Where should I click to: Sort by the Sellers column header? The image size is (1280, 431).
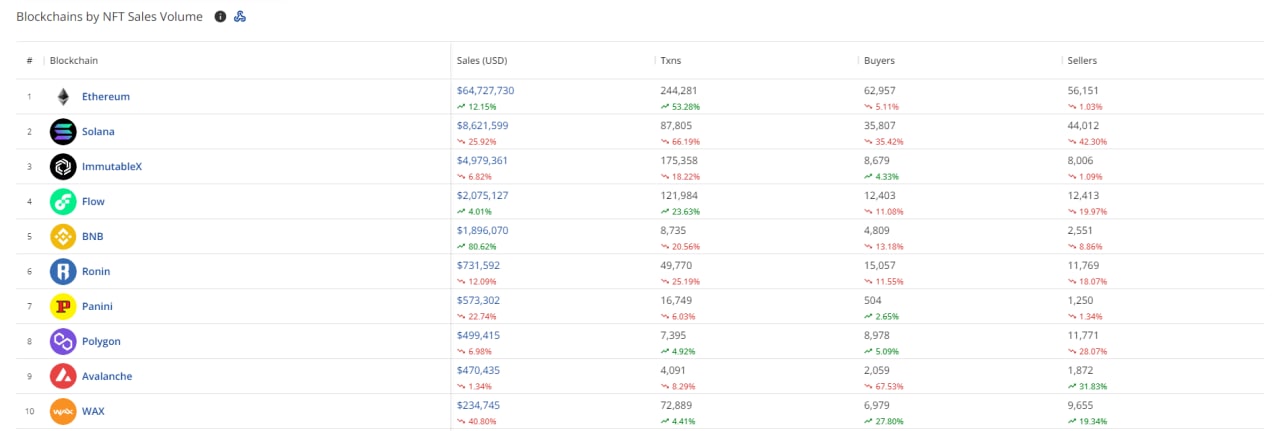point(1082,61)
